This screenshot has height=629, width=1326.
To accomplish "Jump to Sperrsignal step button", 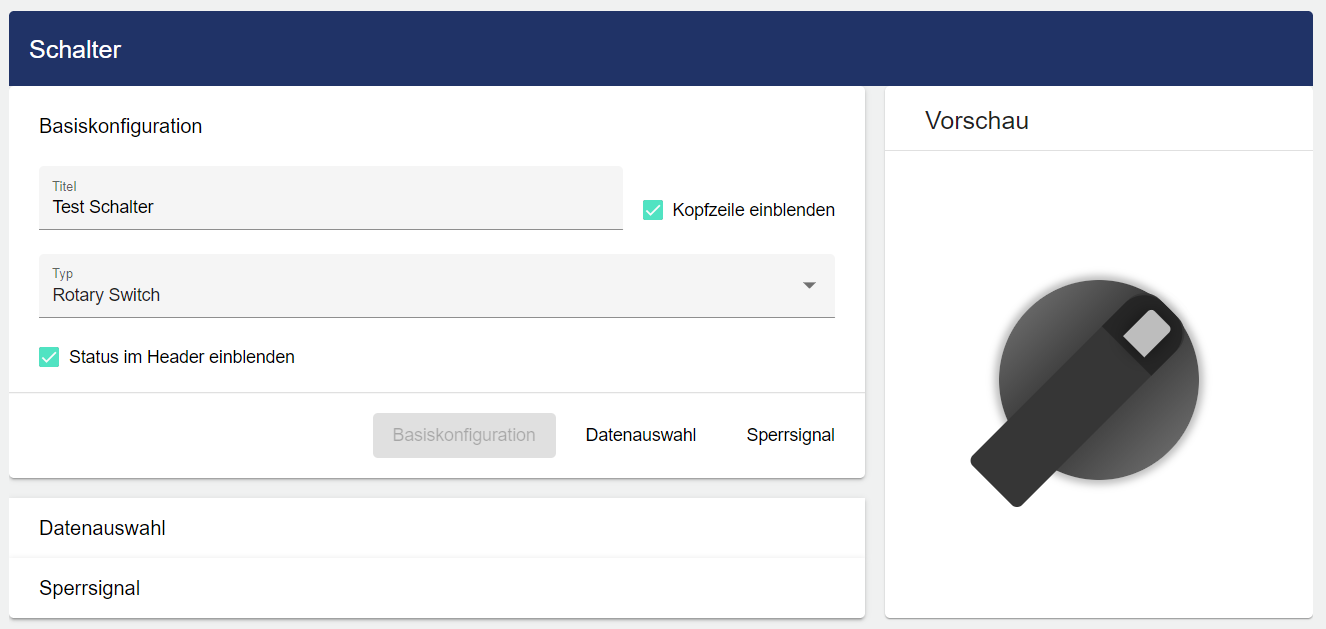I will 790,435.
